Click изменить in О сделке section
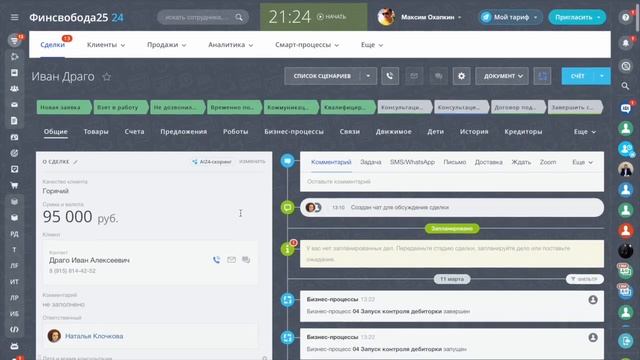 click(252, 162)
